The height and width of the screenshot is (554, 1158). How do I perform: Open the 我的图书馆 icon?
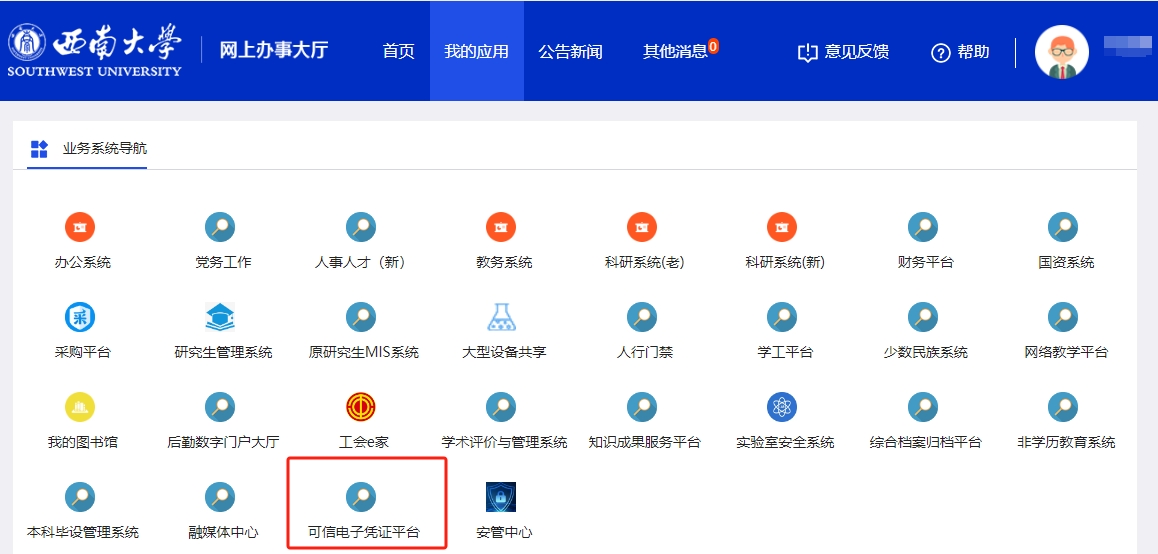(80, 408)
